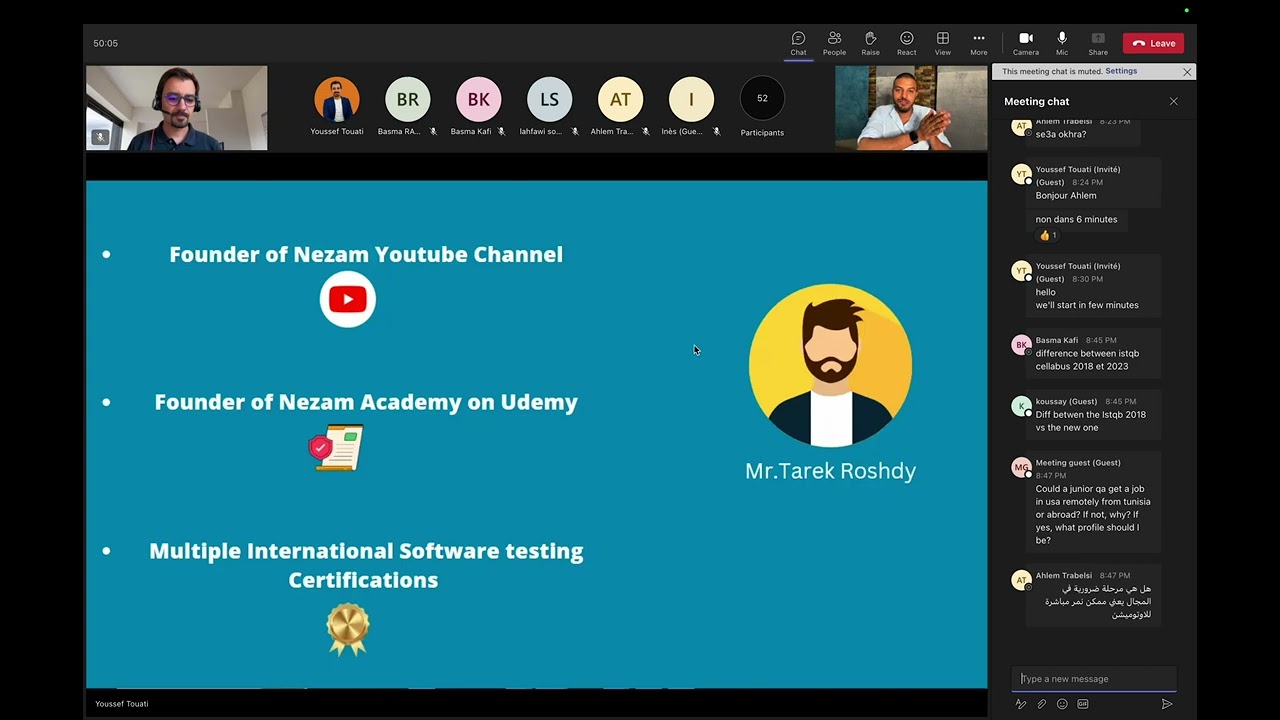Viewport: 1280px width, 720px height.
Task: Click the 'non dans 6 minutes' message
Action: click(x=1076, y=219)
